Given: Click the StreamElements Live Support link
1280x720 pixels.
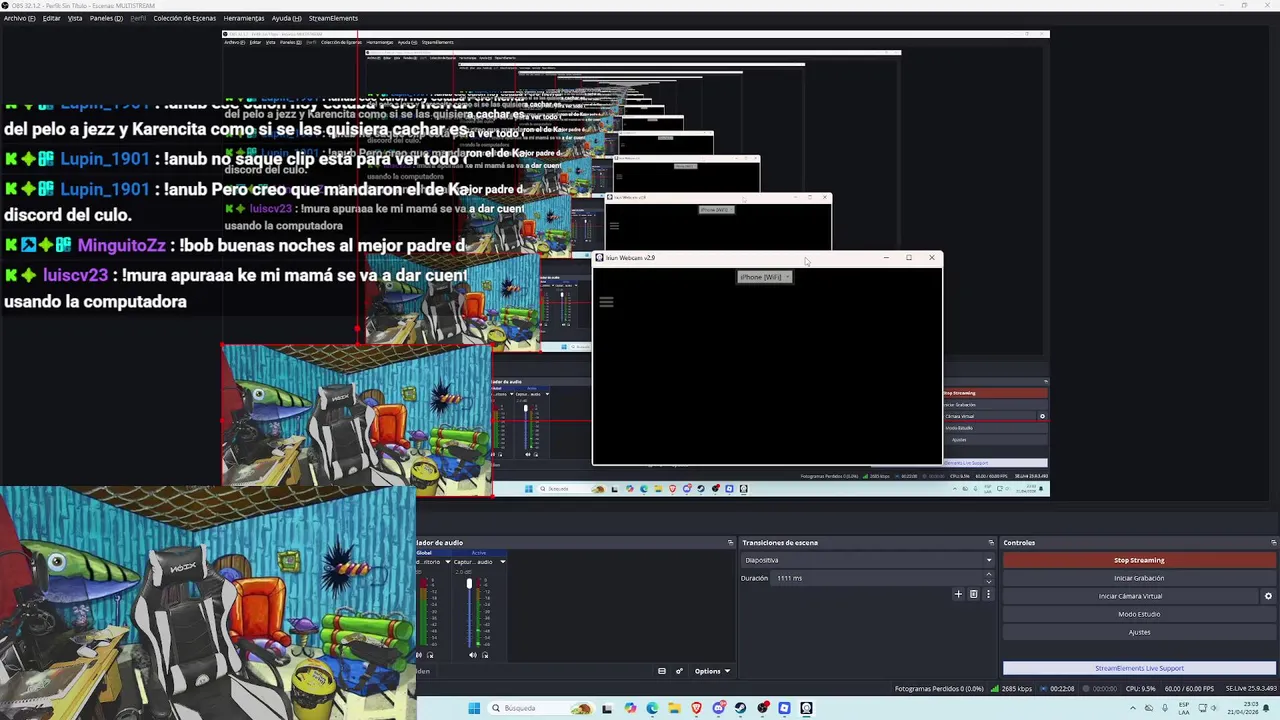Looking at the screenshot, I should coord(1139,668).
